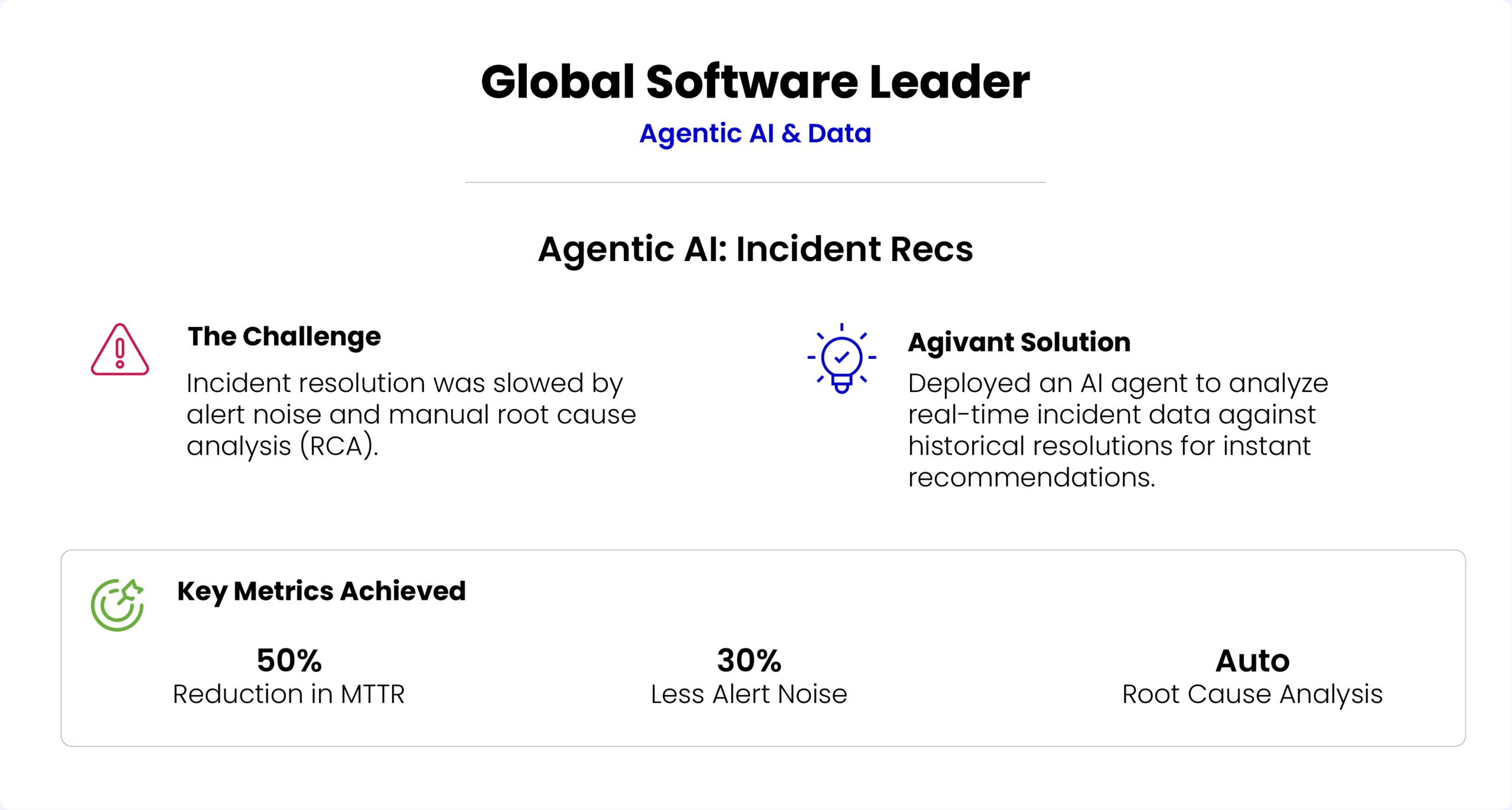This screenshot has height=810, width=1512.
Task: Click the red warning triangle icon
Action: 120,350
